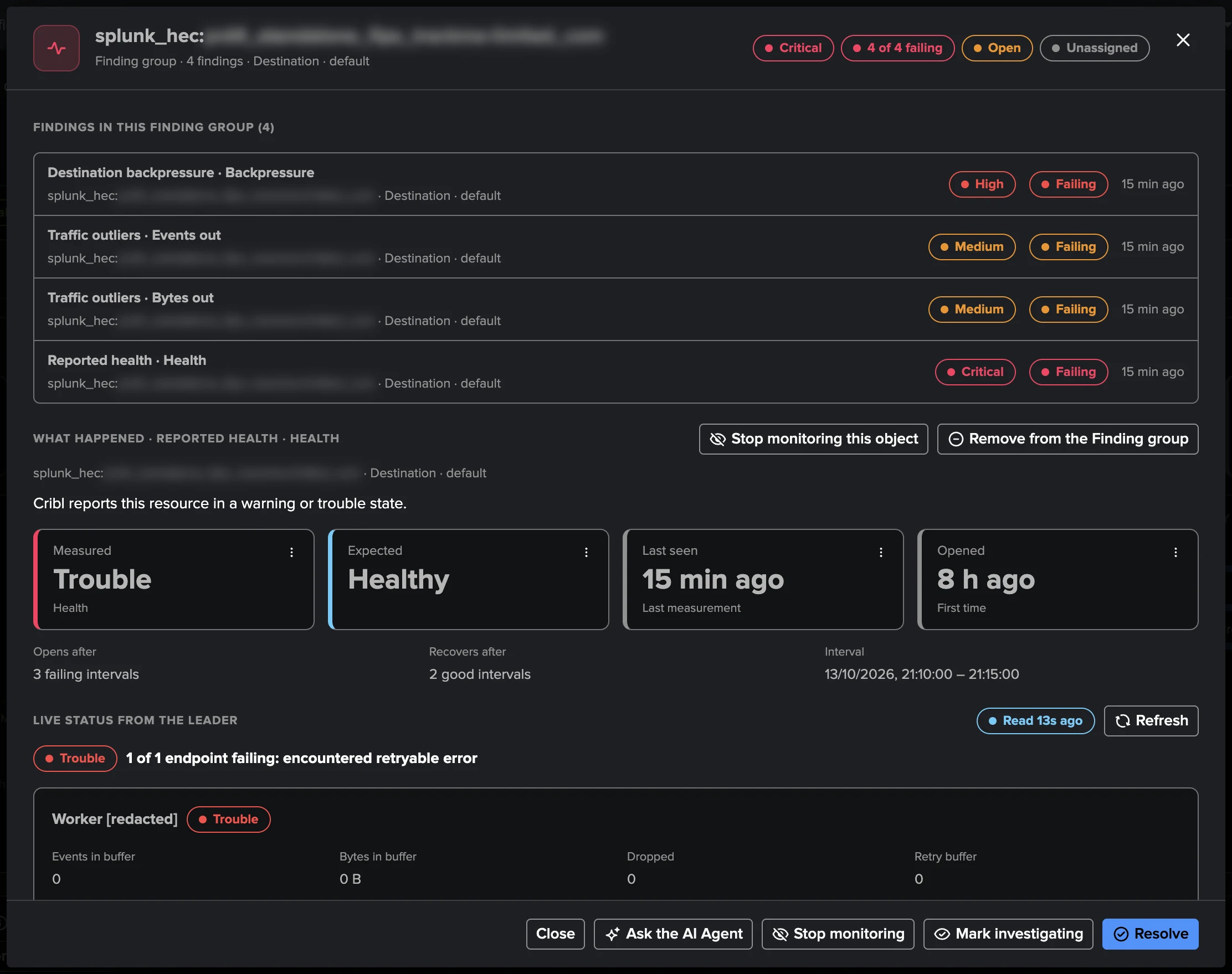Click the Resolve button

tap(1151, 934)
